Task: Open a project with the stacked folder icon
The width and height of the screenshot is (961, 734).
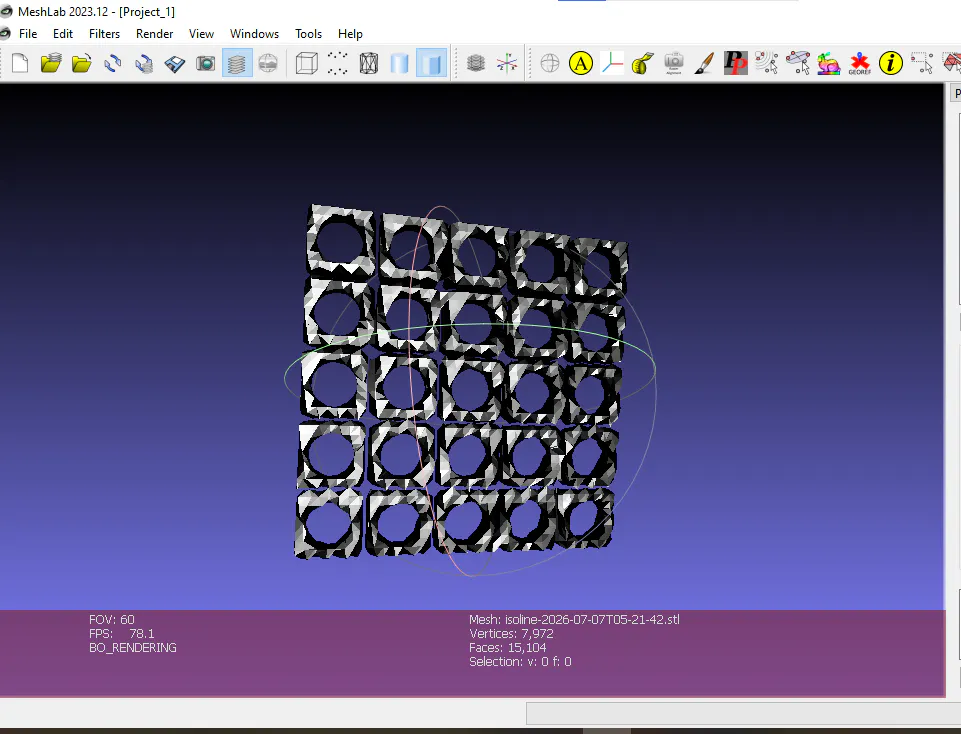Action: (x=51, y=63)
